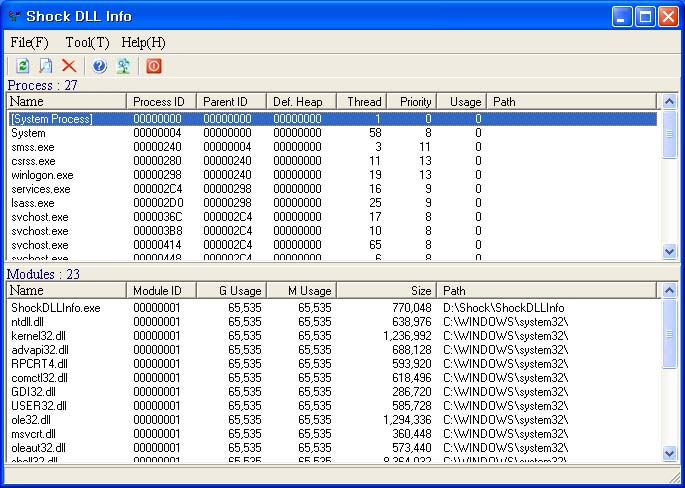Sort modules by Module ID header
Screen dimensions: 685x488
coord(161,291)
